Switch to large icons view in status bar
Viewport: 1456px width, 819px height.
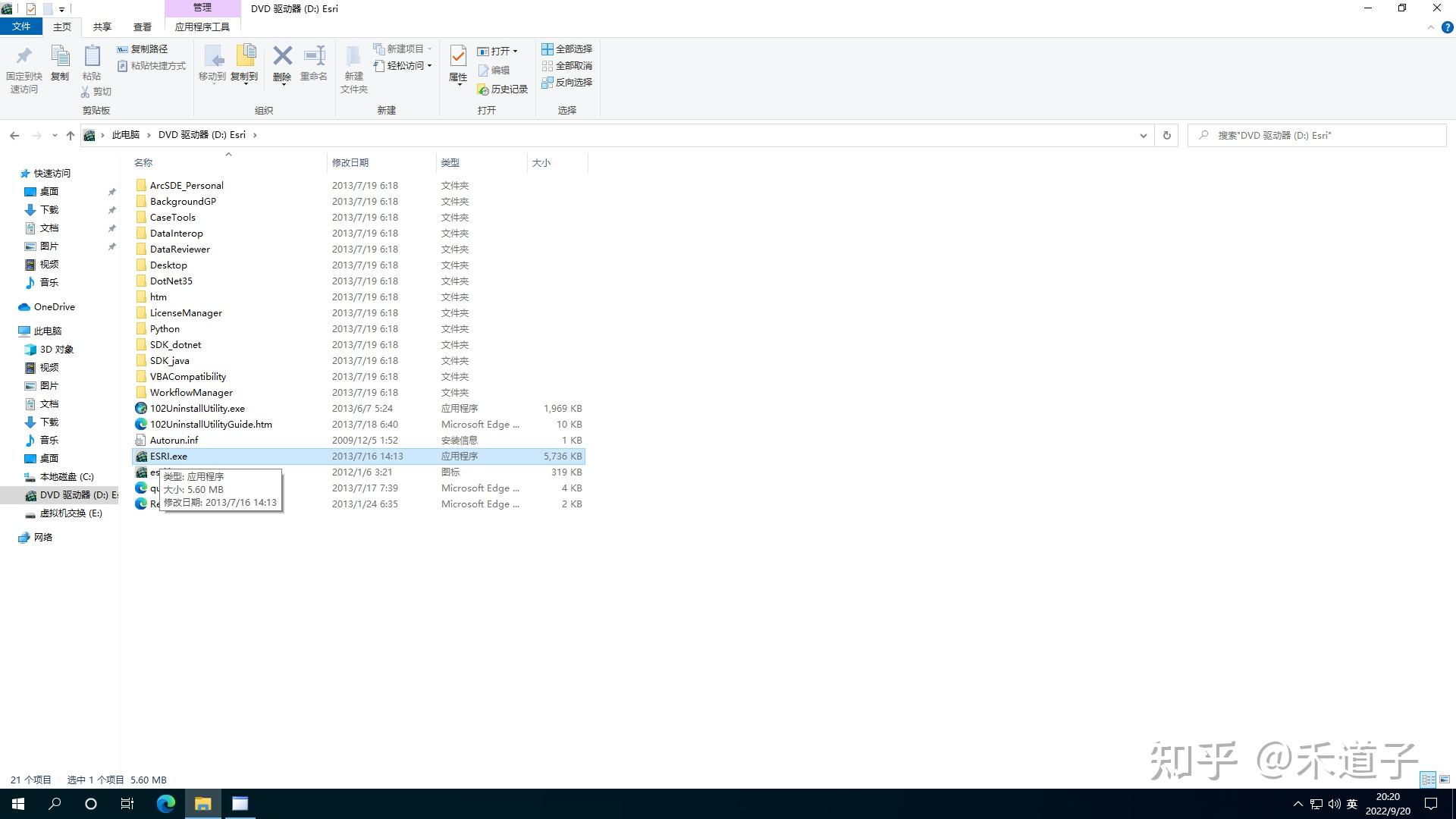coord(1445,779)
